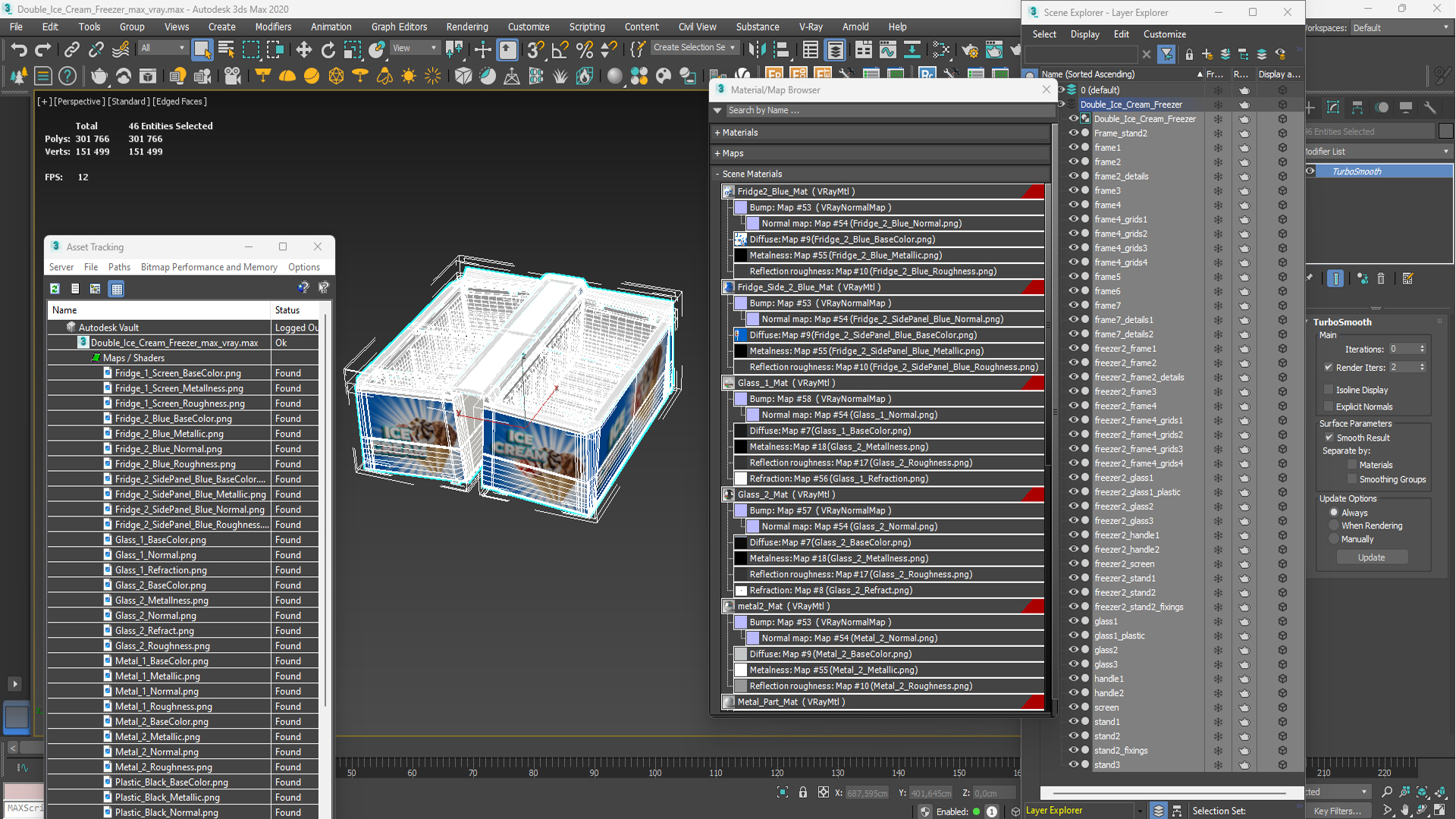
Task: Click the Fridge_2_Blue_BaseColor diffuse map swatch
Action: [740, 240]
